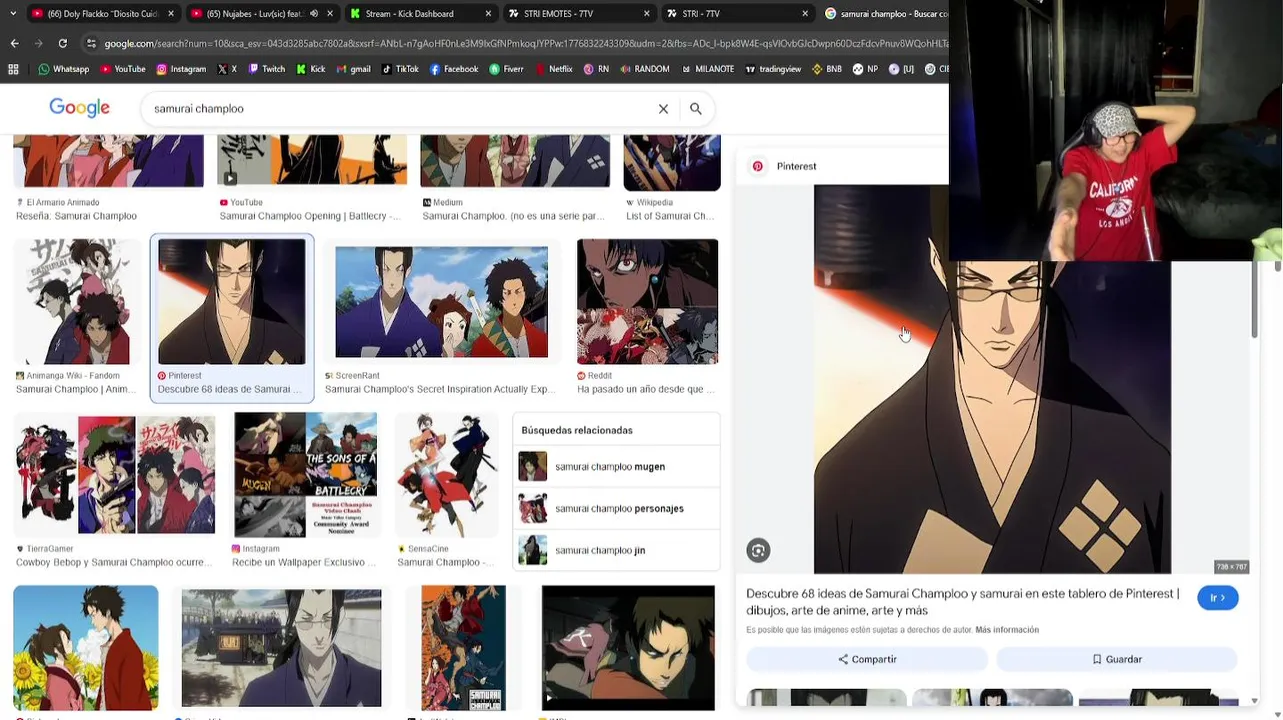Viewport: 1283px width, 720px height.
Task: Select related search samurai champloo jin
Action: coord(616,550)
